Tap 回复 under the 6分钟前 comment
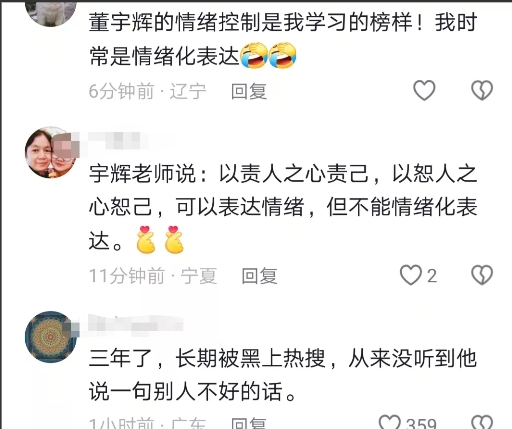The height and width of the screenshot is (429, 512). (249, 91)
